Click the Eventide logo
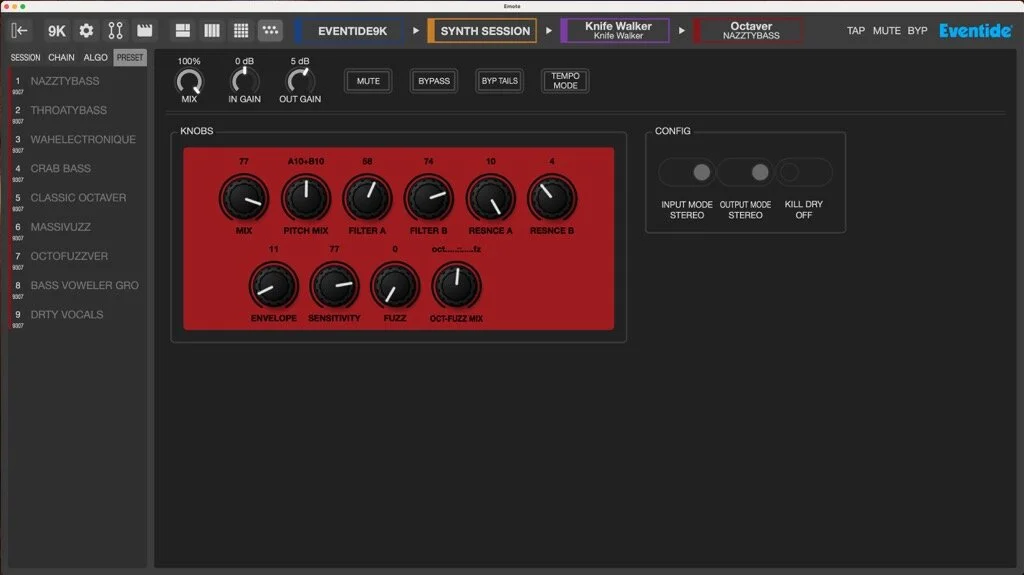The height and width of the screenshot is (575, 1024). point(975,31)
